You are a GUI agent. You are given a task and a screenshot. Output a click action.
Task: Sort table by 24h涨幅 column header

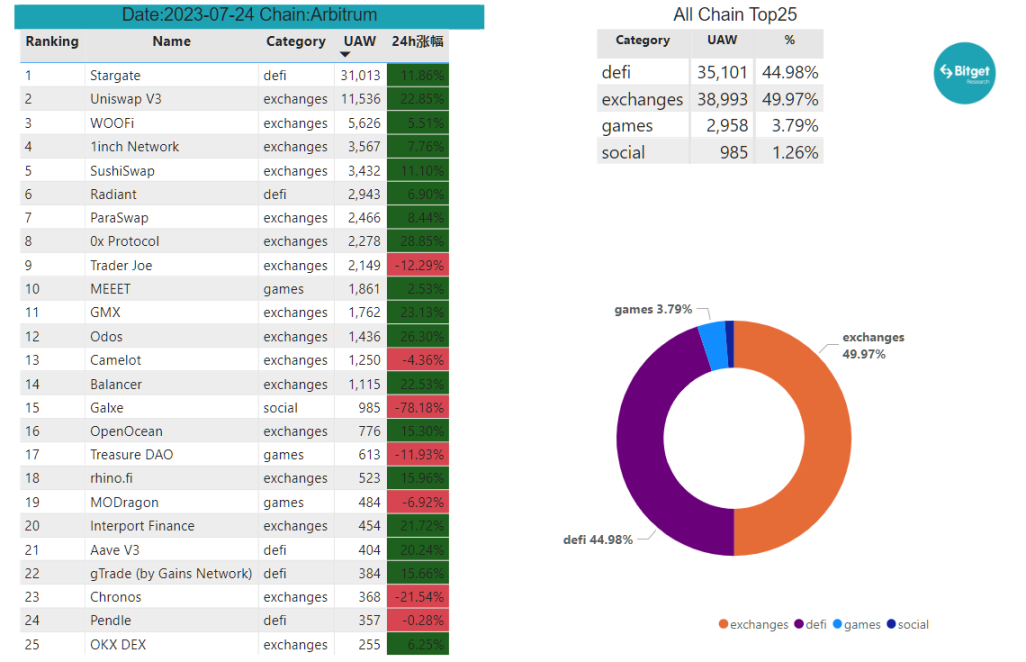(x=417, y=41)
